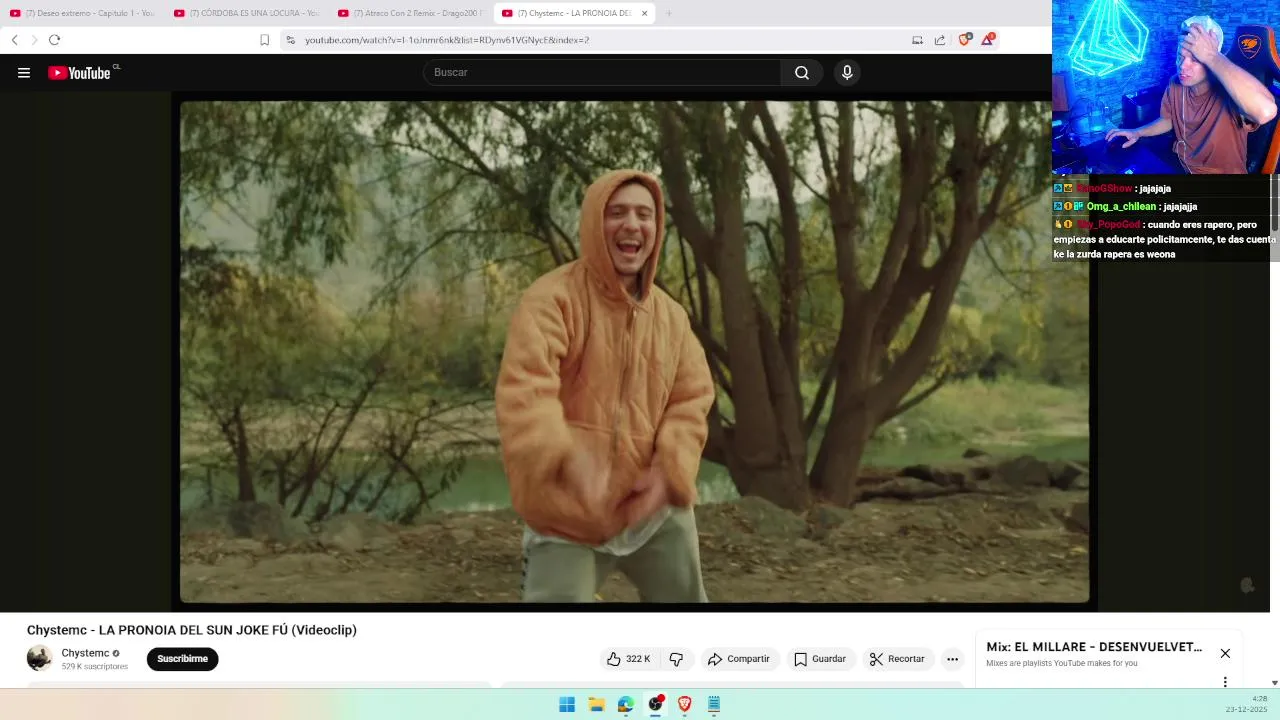This screenshot has width=1280, height=720.
Task: Click the video player to pause
Action: pyautogui.click(x=635, y=352)
